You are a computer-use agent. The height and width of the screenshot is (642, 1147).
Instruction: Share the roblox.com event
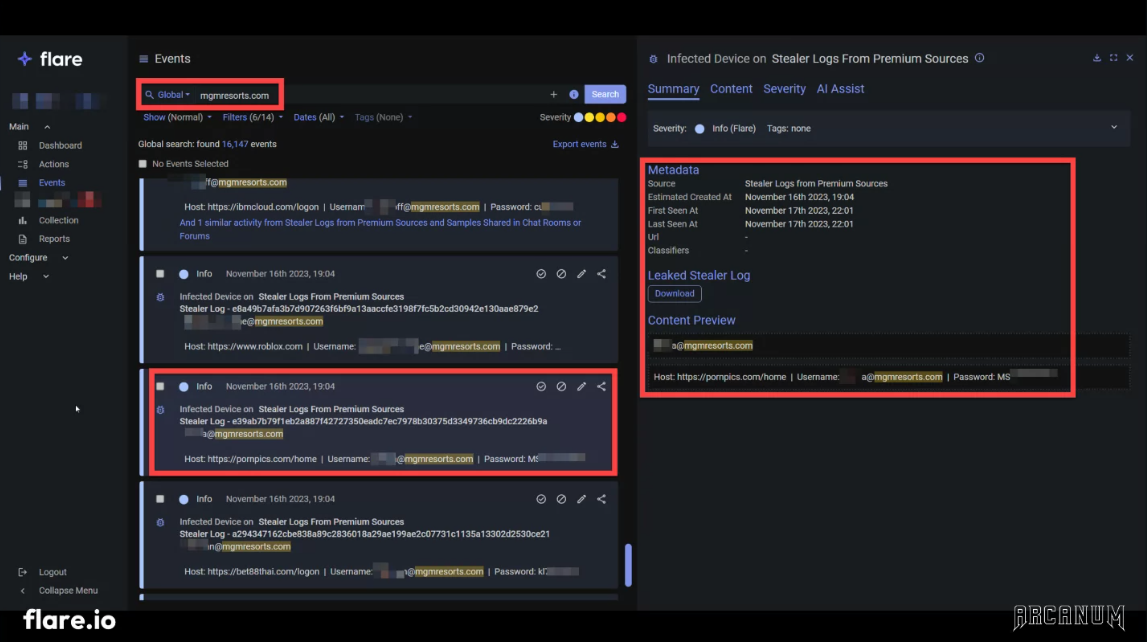click(x=601, y=273)
